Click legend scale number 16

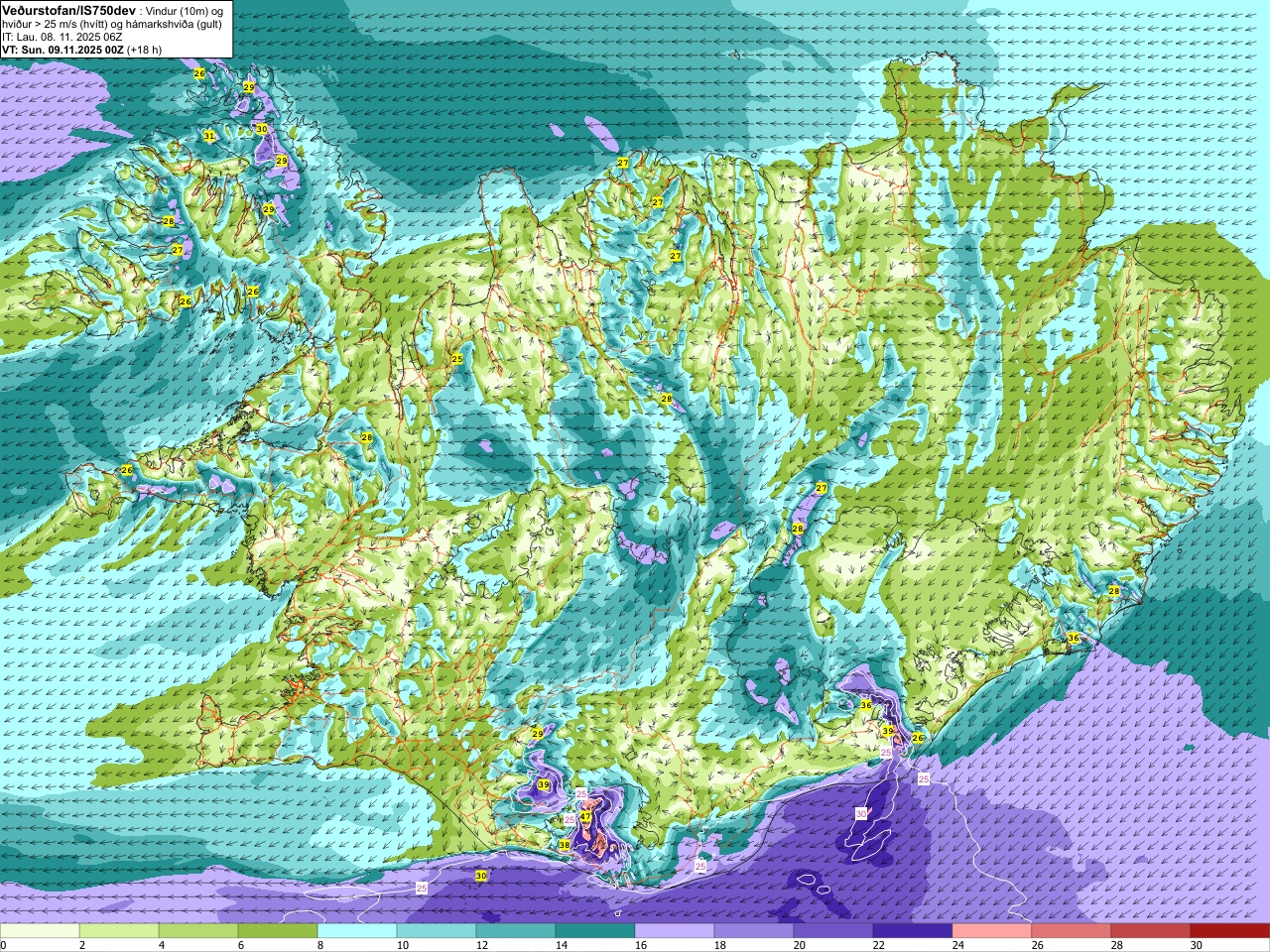click(x=639, y=945)
